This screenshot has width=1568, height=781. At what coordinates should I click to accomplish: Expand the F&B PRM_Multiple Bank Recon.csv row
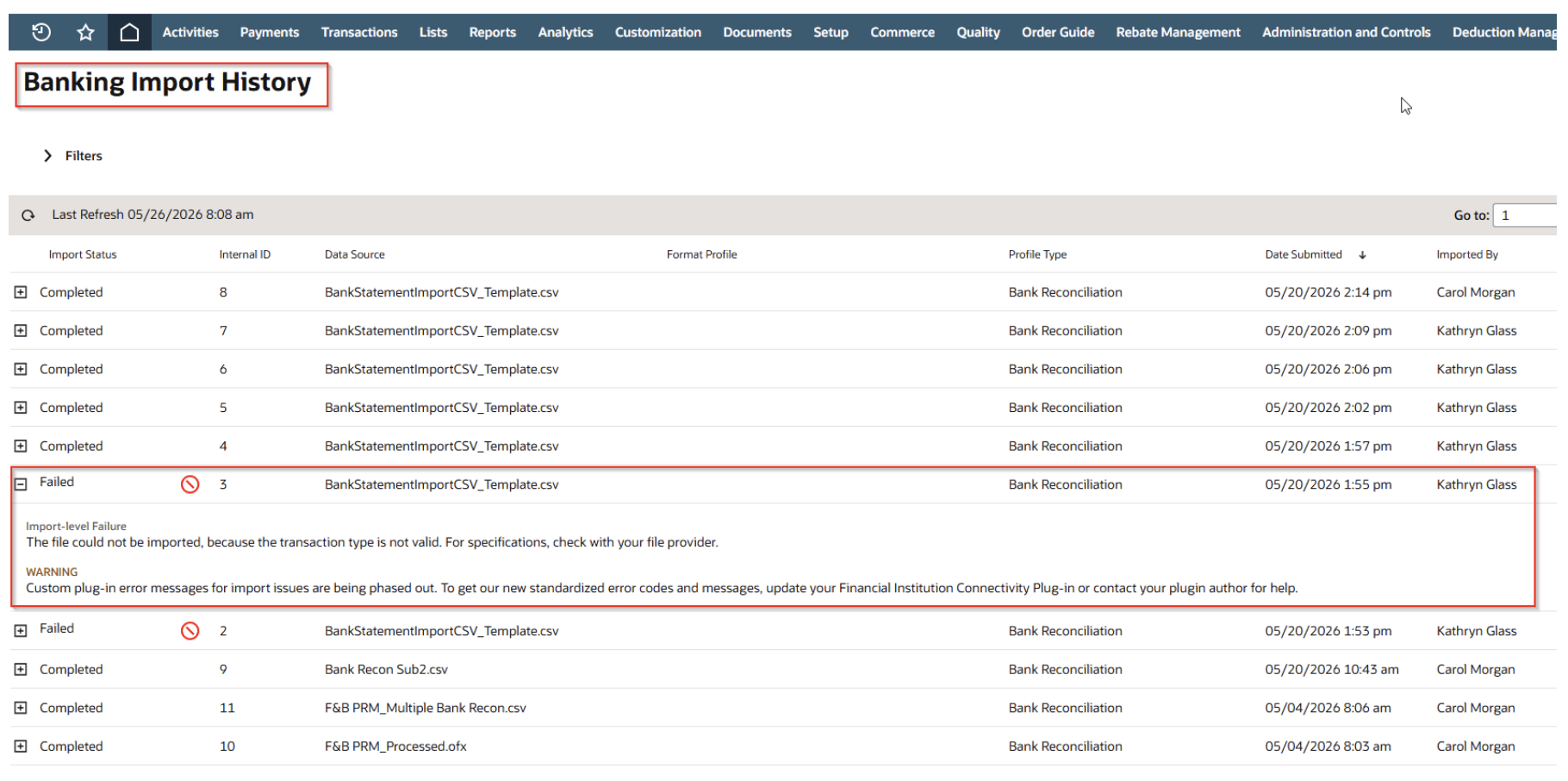21,709
